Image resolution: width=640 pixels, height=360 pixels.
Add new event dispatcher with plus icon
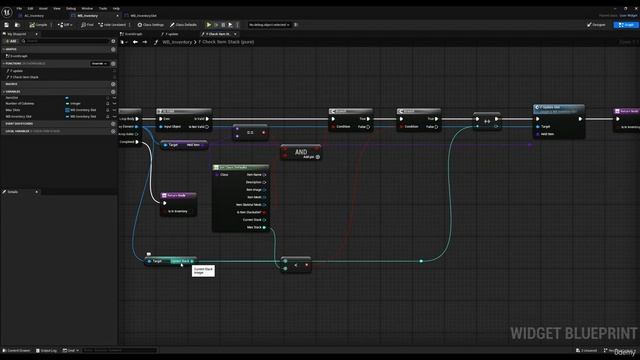pyautogui.click(x=113, y=124)
